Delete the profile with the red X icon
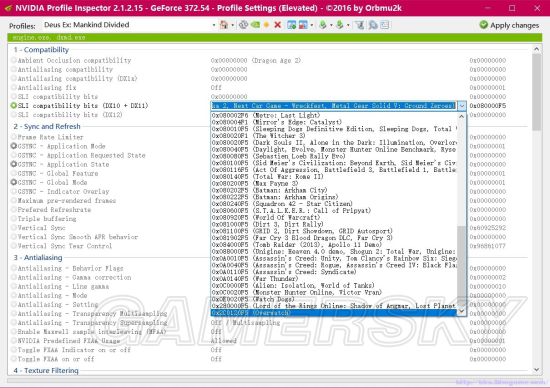Image resolution: width=550 pixels, height=388 pixels. [277, 25]
